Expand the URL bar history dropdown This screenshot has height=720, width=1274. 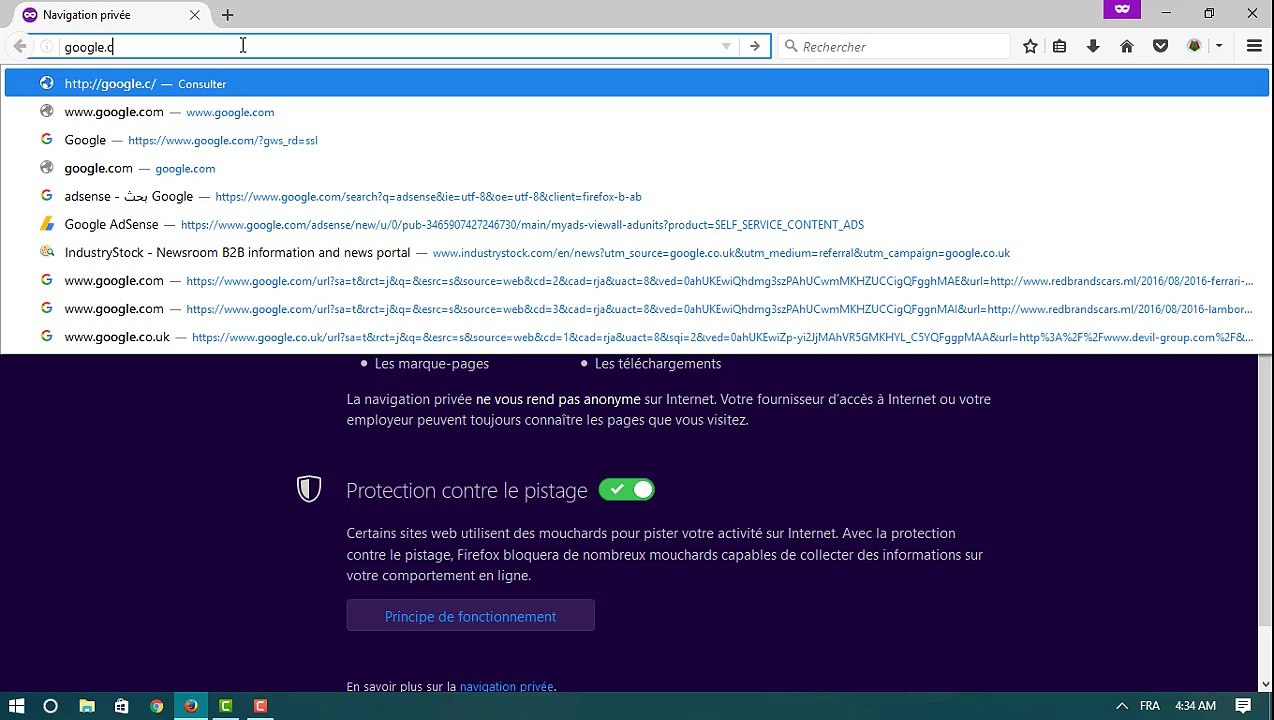[x=726, y=46]
